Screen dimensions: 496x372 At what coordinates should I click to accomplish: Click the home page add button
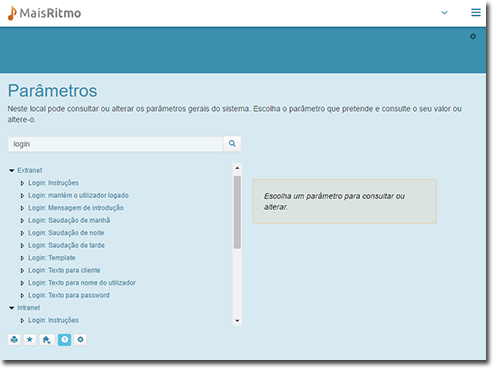click(x=47, y=340)
